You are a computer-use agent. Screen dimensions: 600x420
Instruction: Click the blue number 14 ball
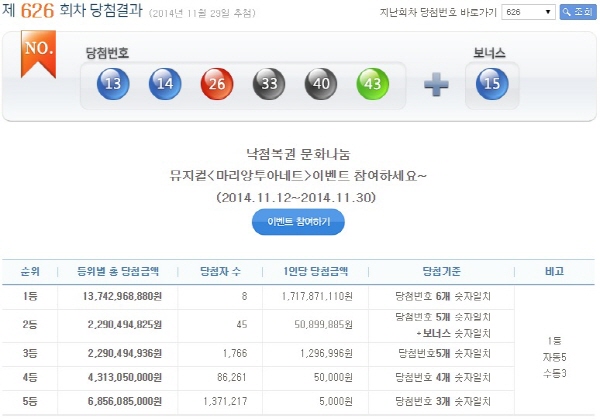tap(164, 85)
